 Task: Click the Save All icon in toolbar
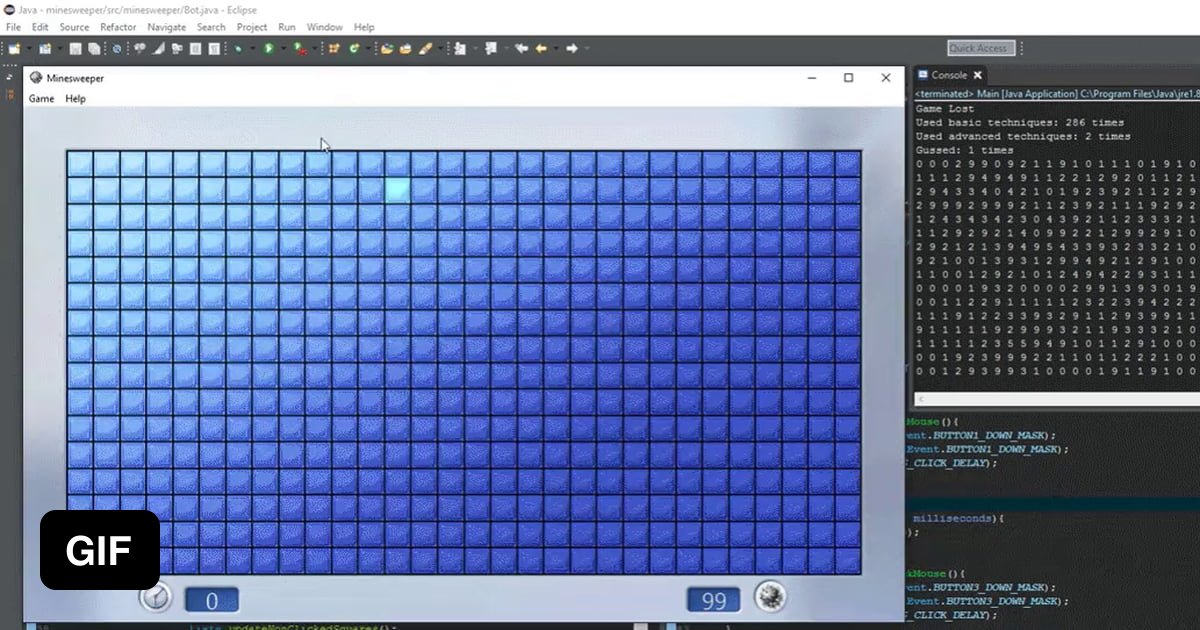(x=93, y=48)
